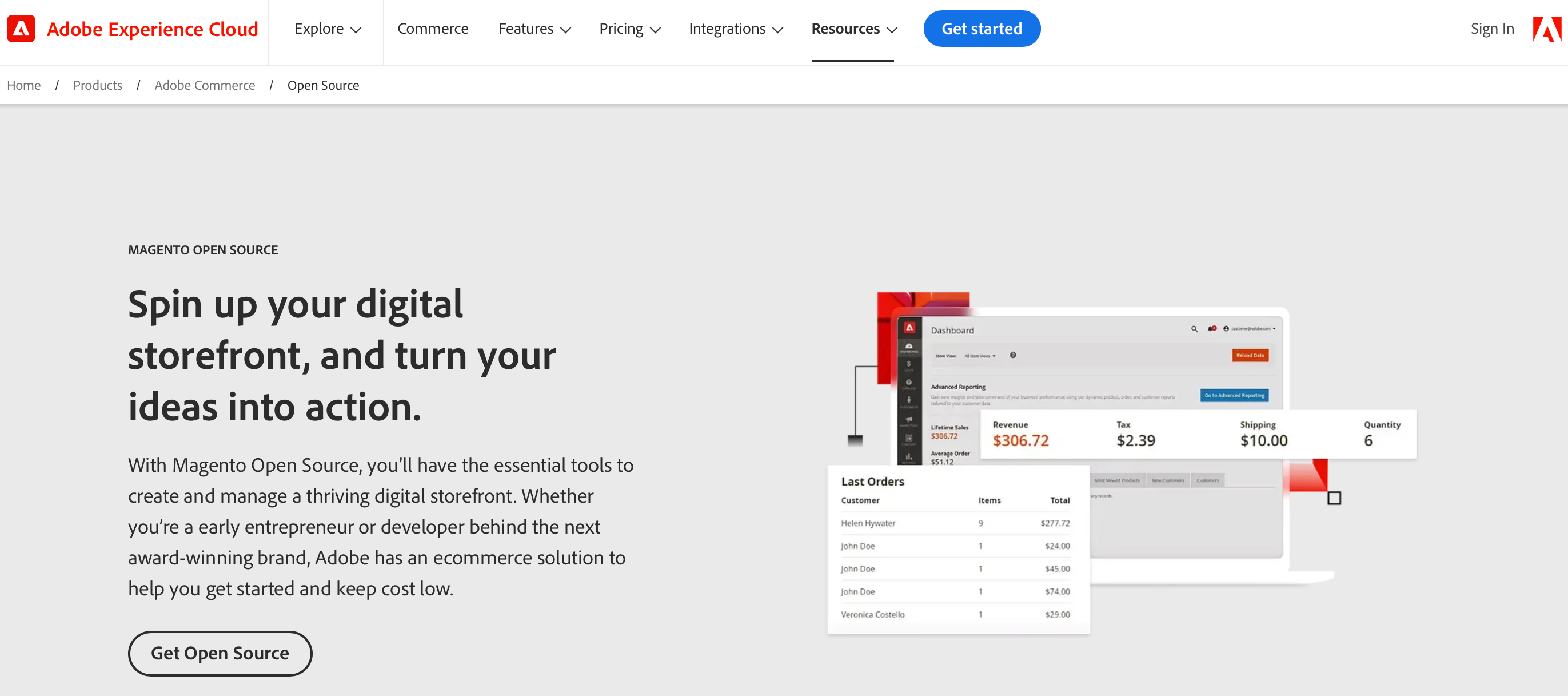Click the Reload Data button
This screenshot has width=1568, height=696.
tap(1250, 356)
